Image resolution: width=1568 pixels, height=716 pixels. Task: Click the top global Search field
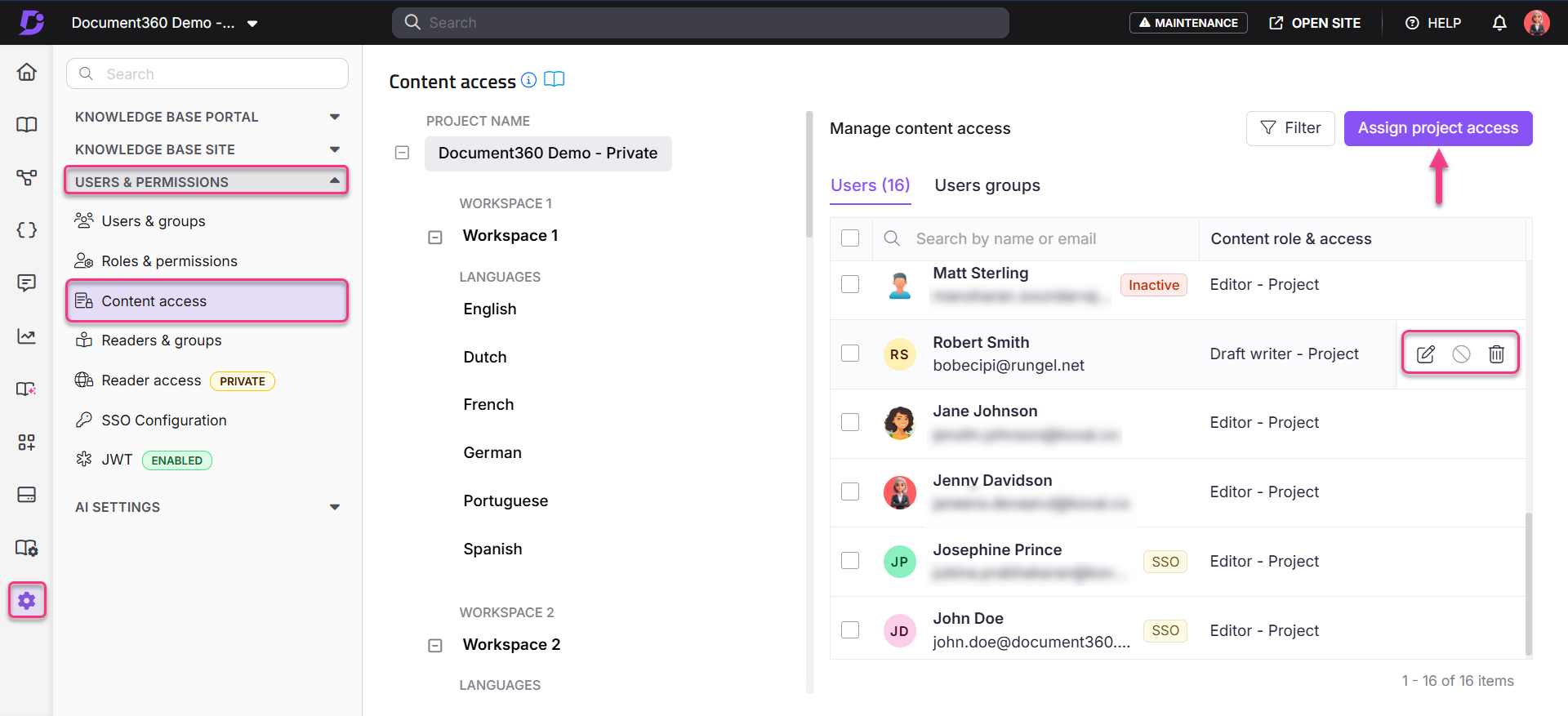coord(701,23)
